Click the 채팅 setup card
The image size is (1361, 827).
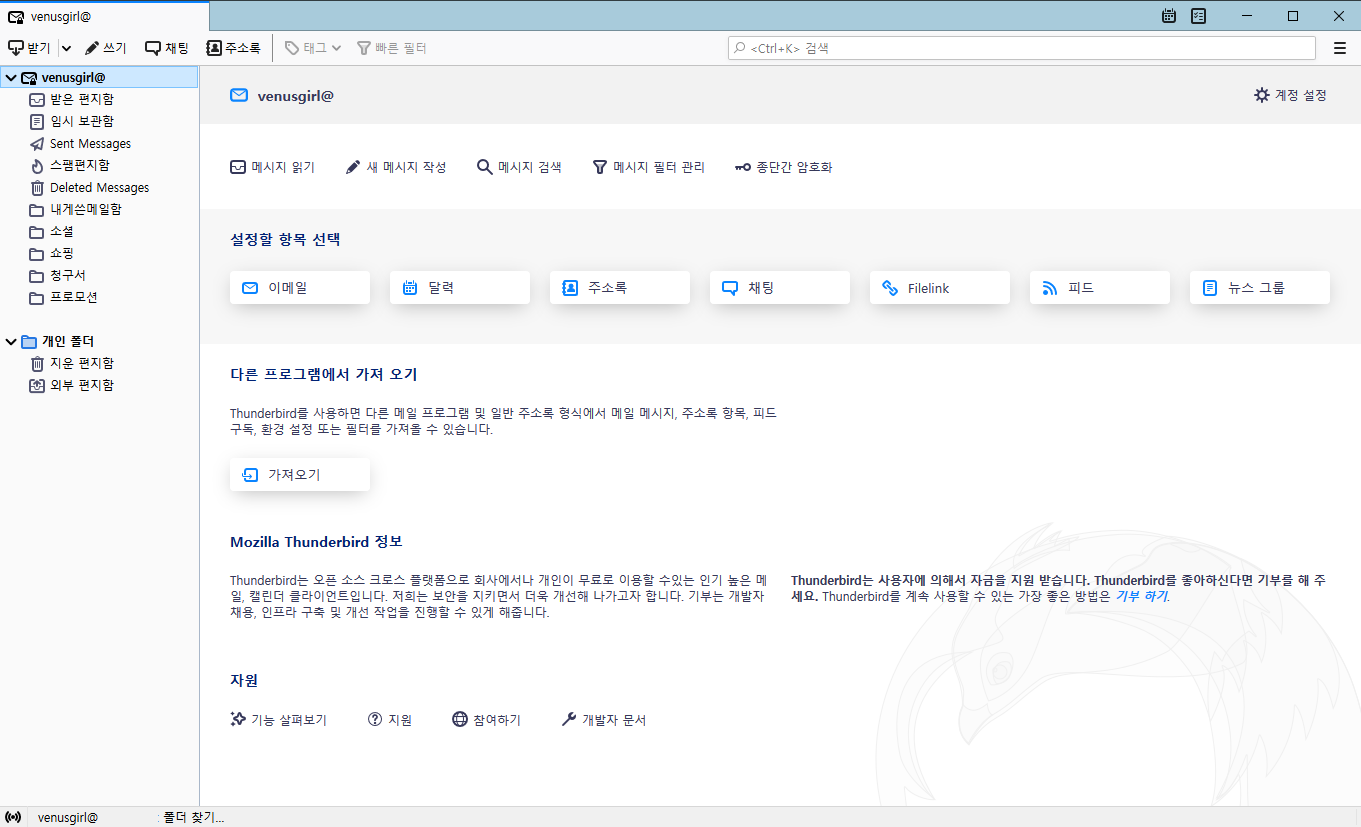pos(780,287)
